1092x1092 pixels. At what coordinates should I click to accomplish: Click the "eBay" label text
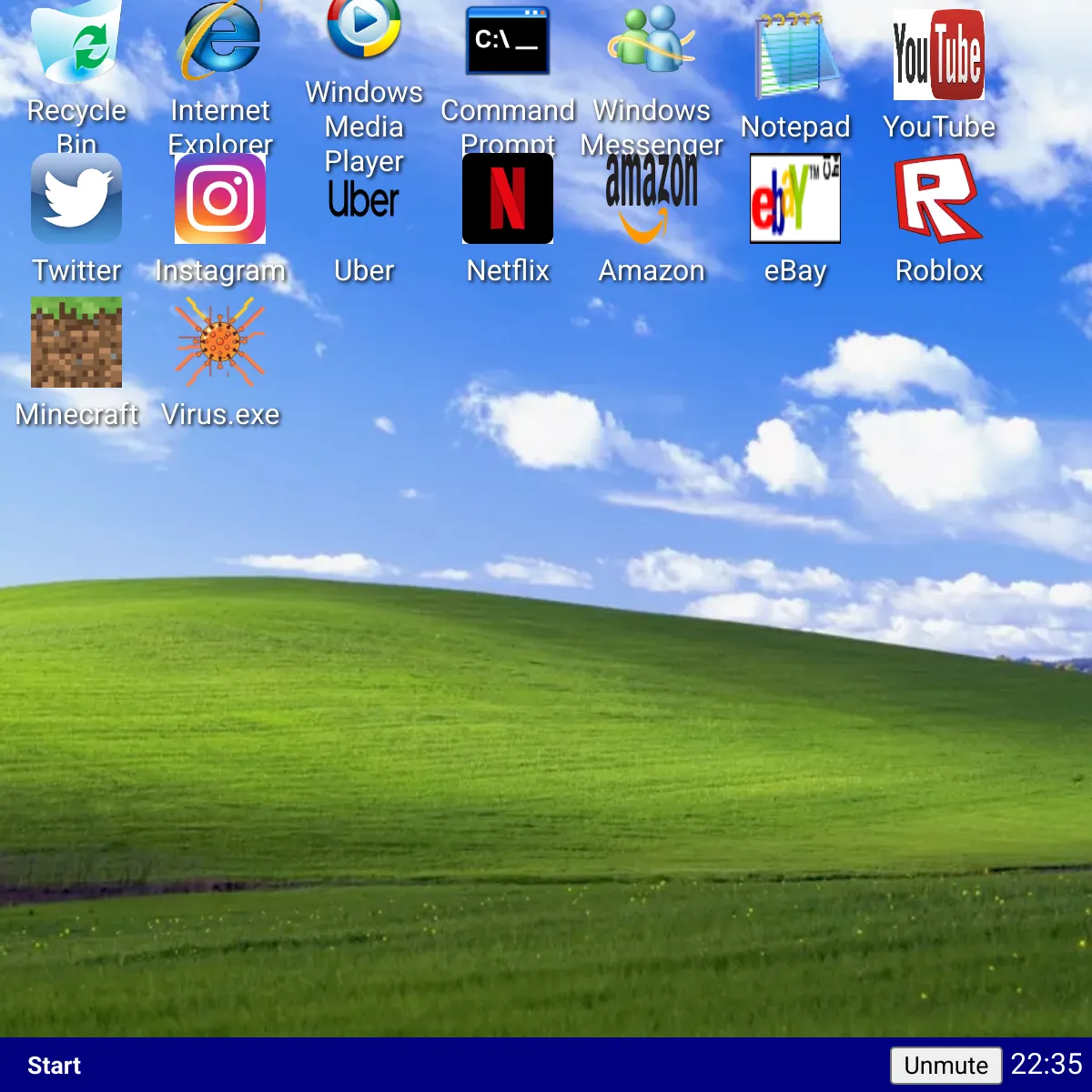pos(795,272)
